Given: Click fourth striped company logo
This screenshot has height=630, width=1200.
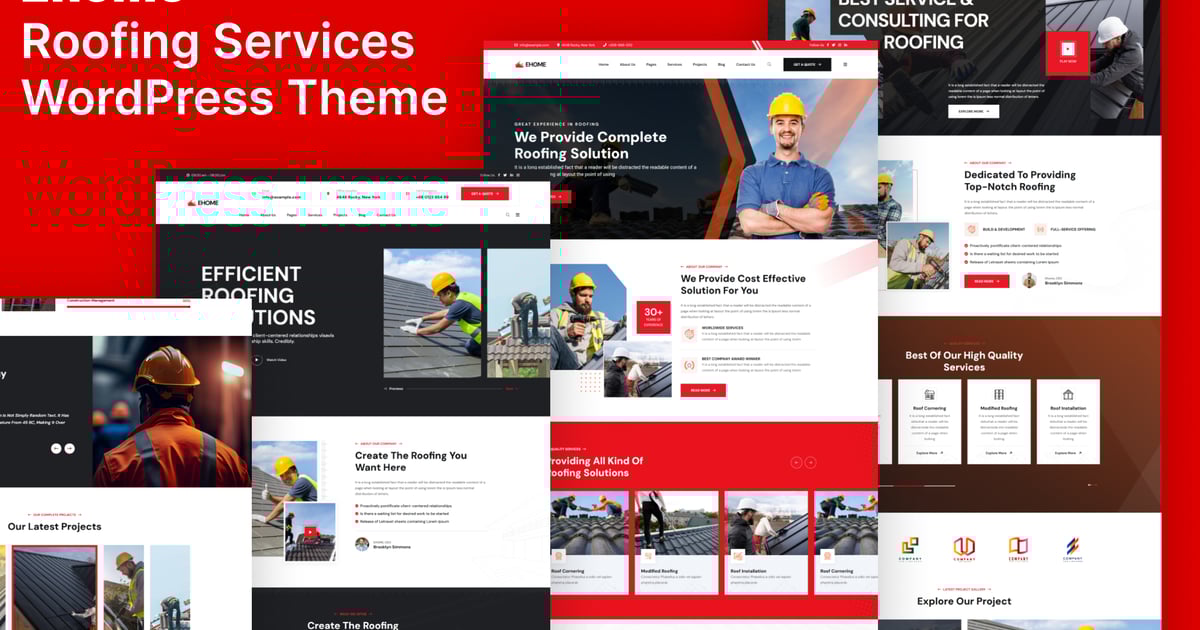Looking at the screenshot, I should tap(1072, 549).
